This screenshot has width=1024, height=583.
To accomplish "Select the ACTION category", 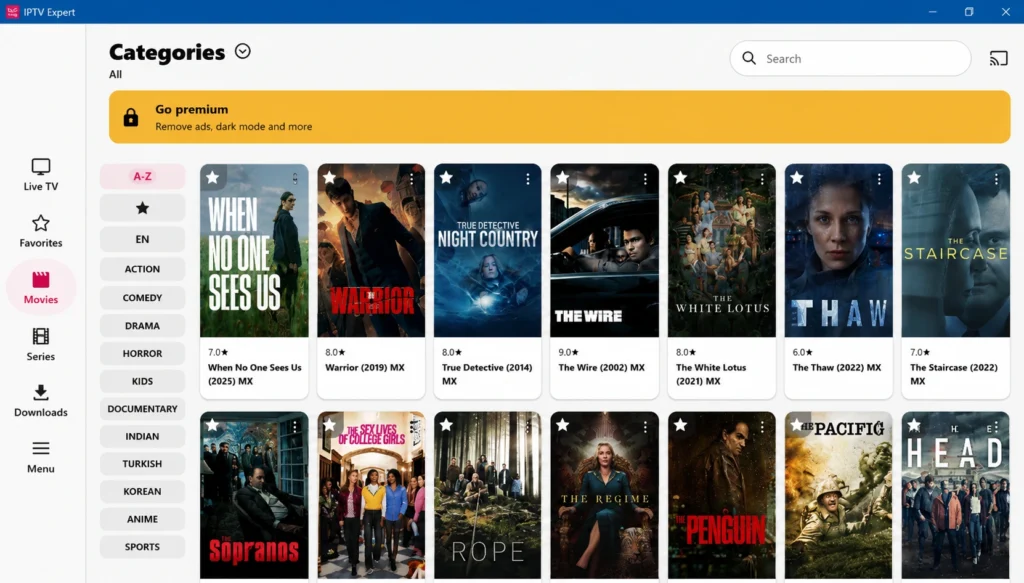I will (142, 269).
